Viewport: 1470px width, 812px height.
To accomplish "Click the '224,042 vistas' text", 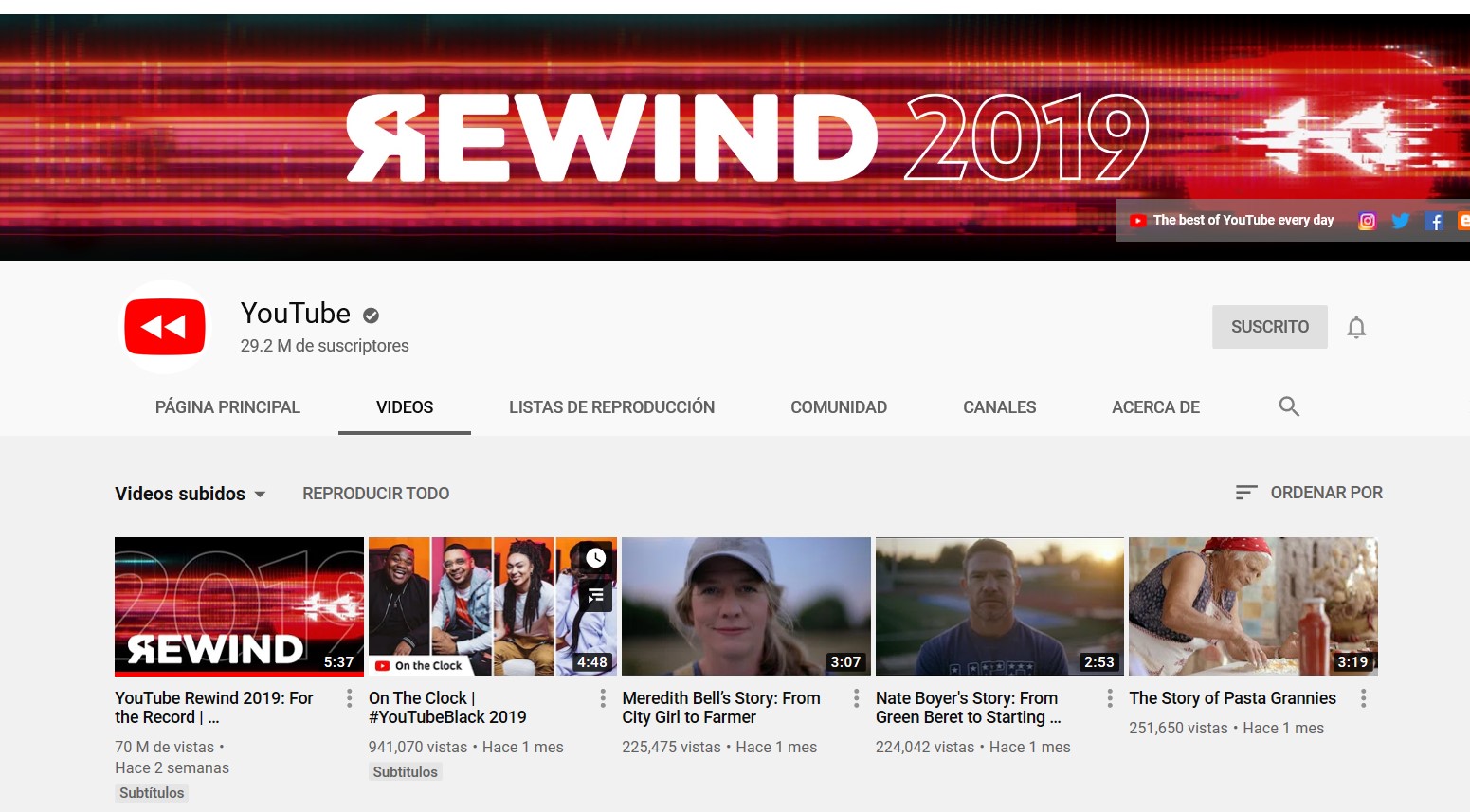I will tap(925, 747).
